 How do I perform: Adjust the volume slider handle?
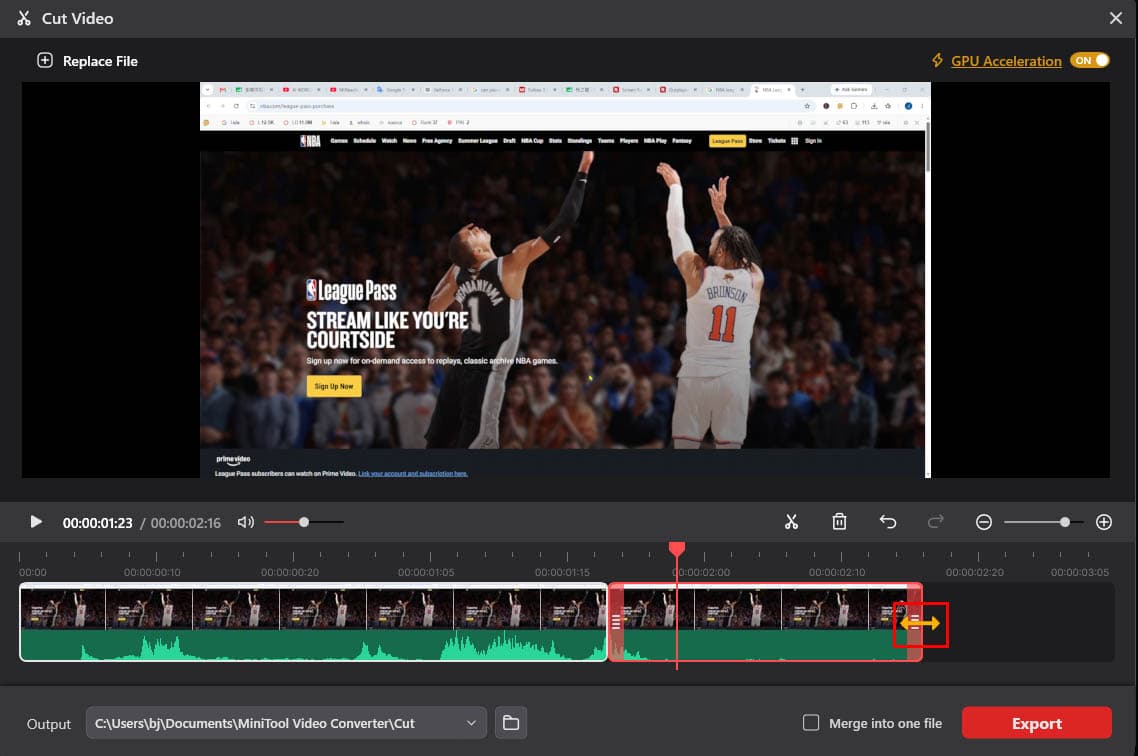(x=304, y=522)
